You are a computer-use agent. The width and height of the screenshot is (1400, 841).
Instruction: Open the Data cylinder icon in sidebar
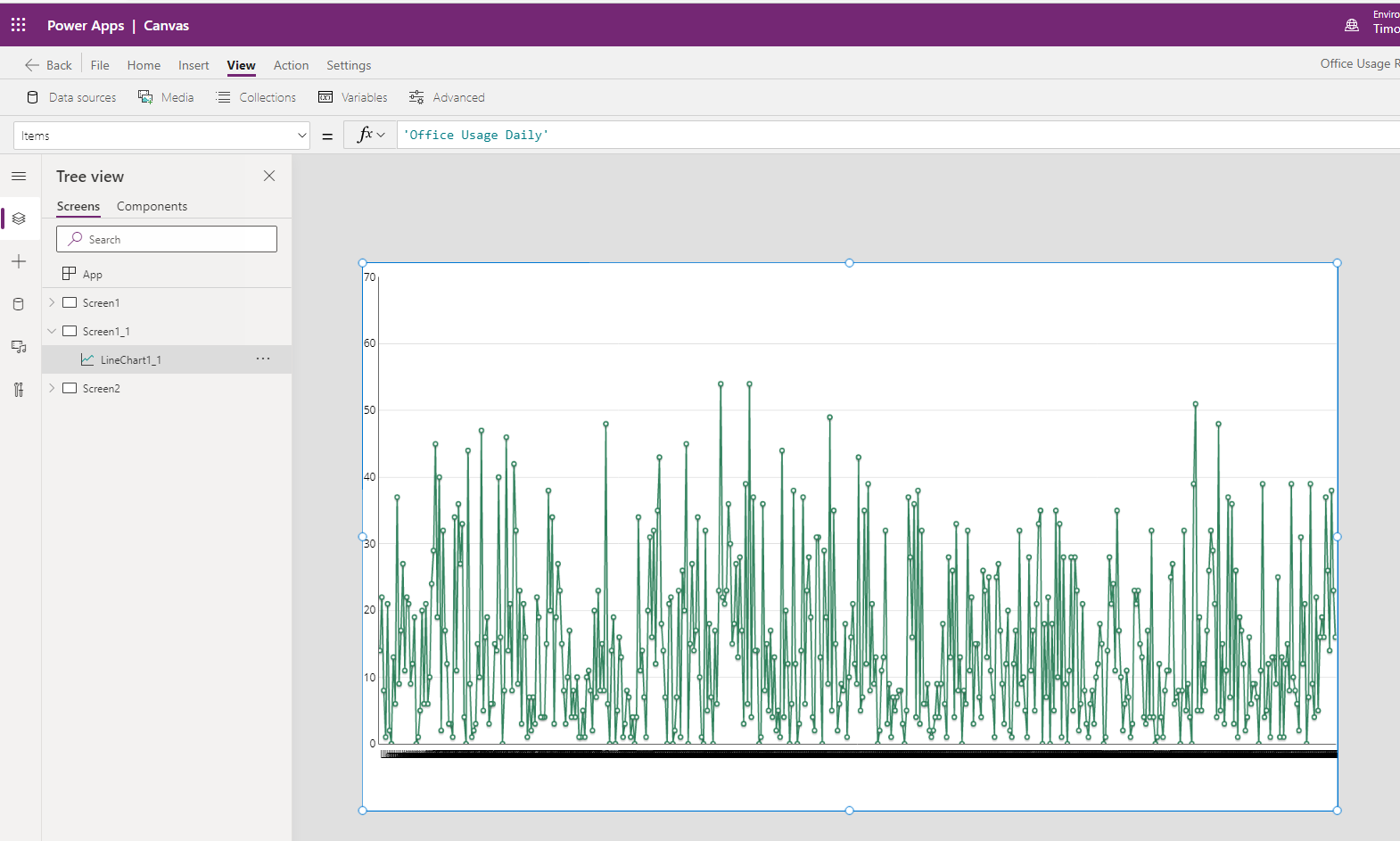point(19,304)
